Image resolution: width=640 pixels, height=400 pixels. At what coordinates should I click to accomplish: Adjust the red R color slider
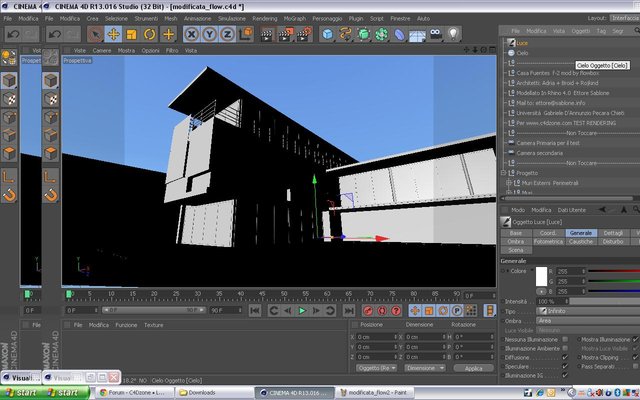pos(614,271)
